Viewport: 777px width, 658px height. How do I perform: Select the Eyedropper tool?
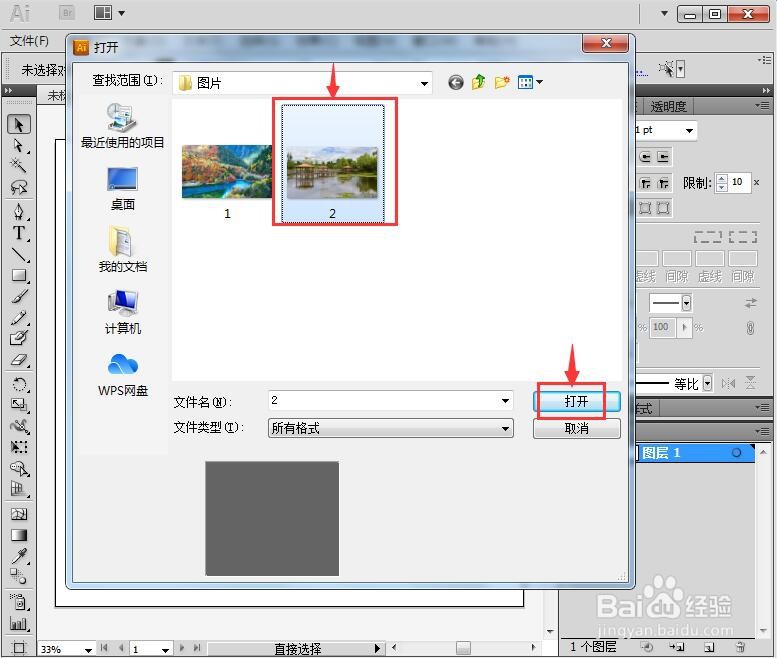coord(19,556)
